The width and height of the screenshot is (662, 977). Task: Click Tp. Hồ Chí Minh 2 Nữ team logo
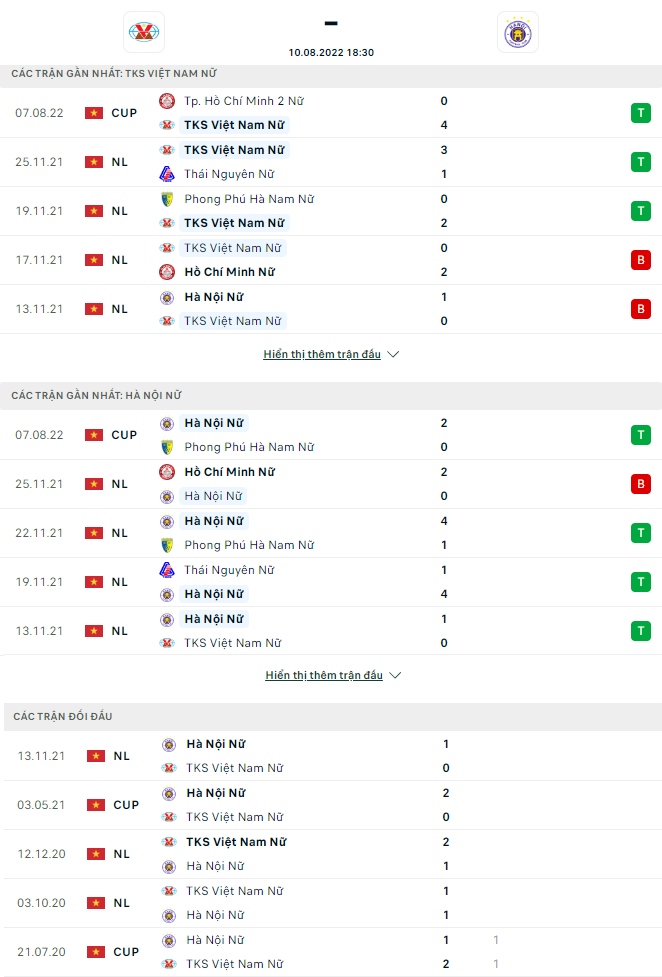click(x=167, y=101)
